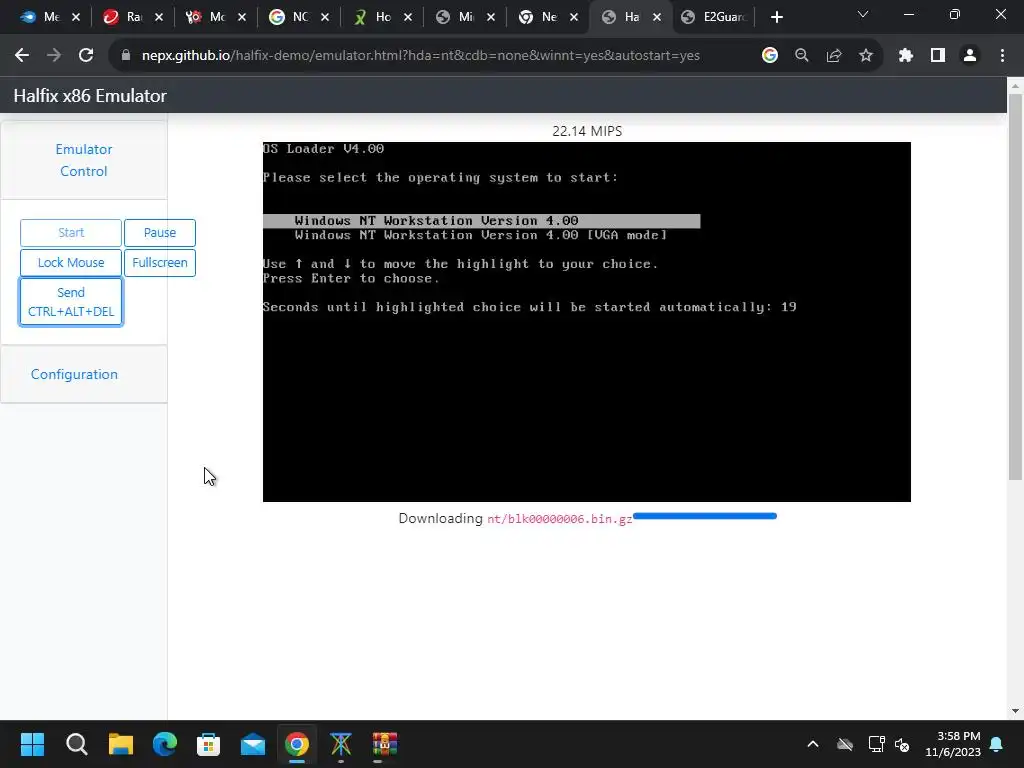The height and width of the screenshot is (768, 1024).
Task: Toggle the browser side panel icon
Action: click(938, 56)
